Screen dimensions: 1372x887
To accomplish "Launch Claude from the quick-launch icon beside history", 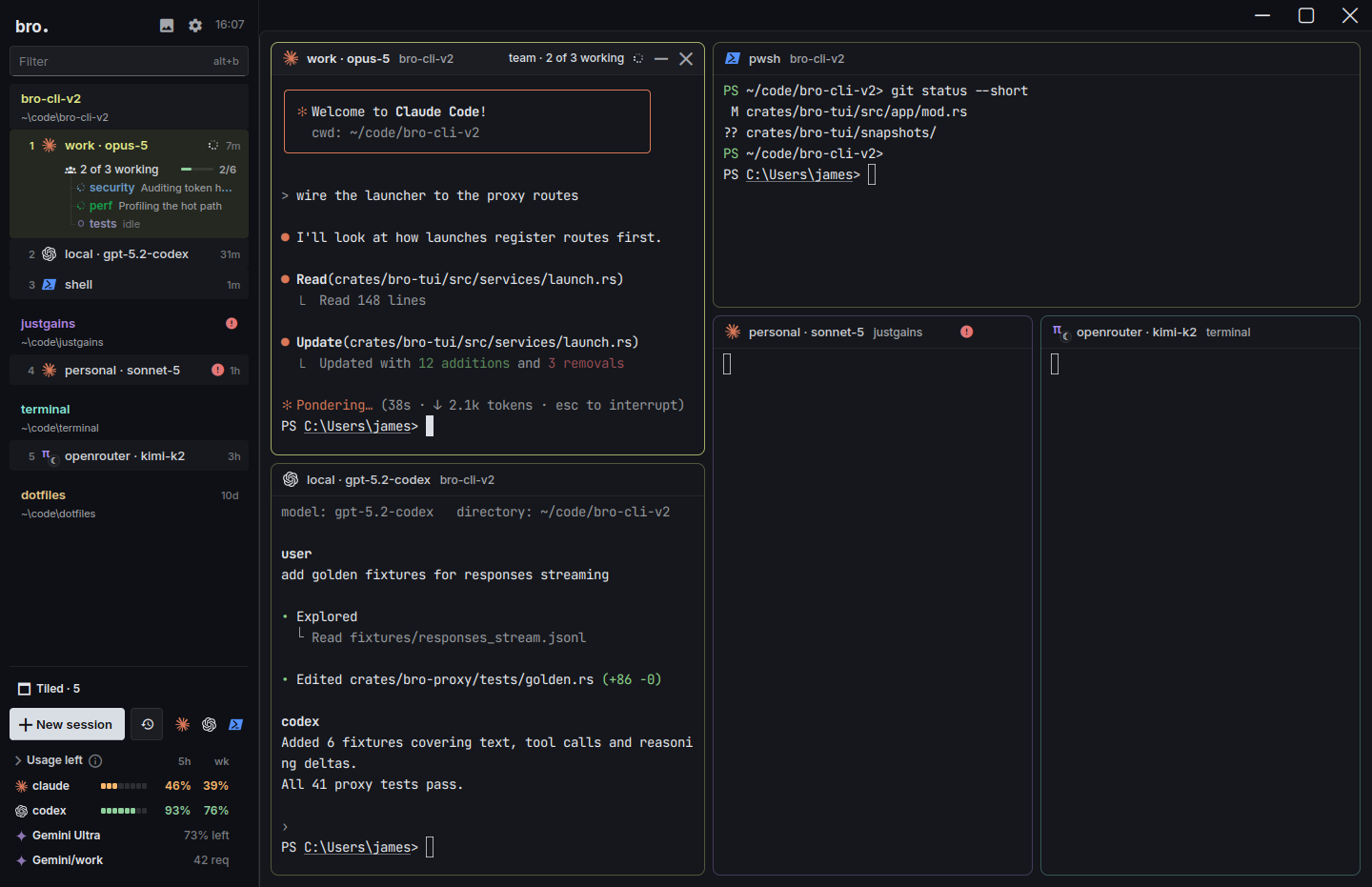I will pyautogui.click(x=183, y=725).
